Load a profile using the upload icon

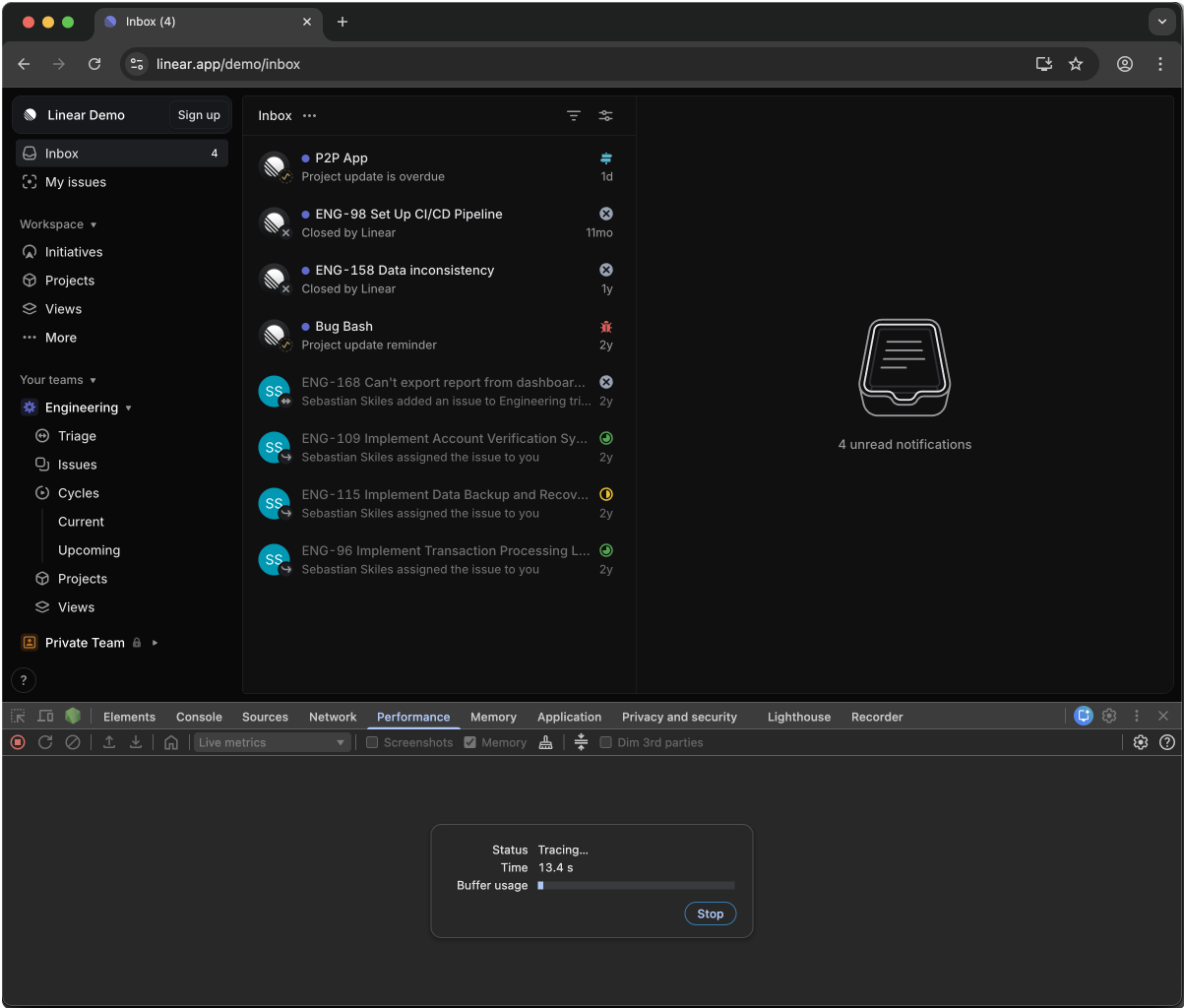(108, 742)
